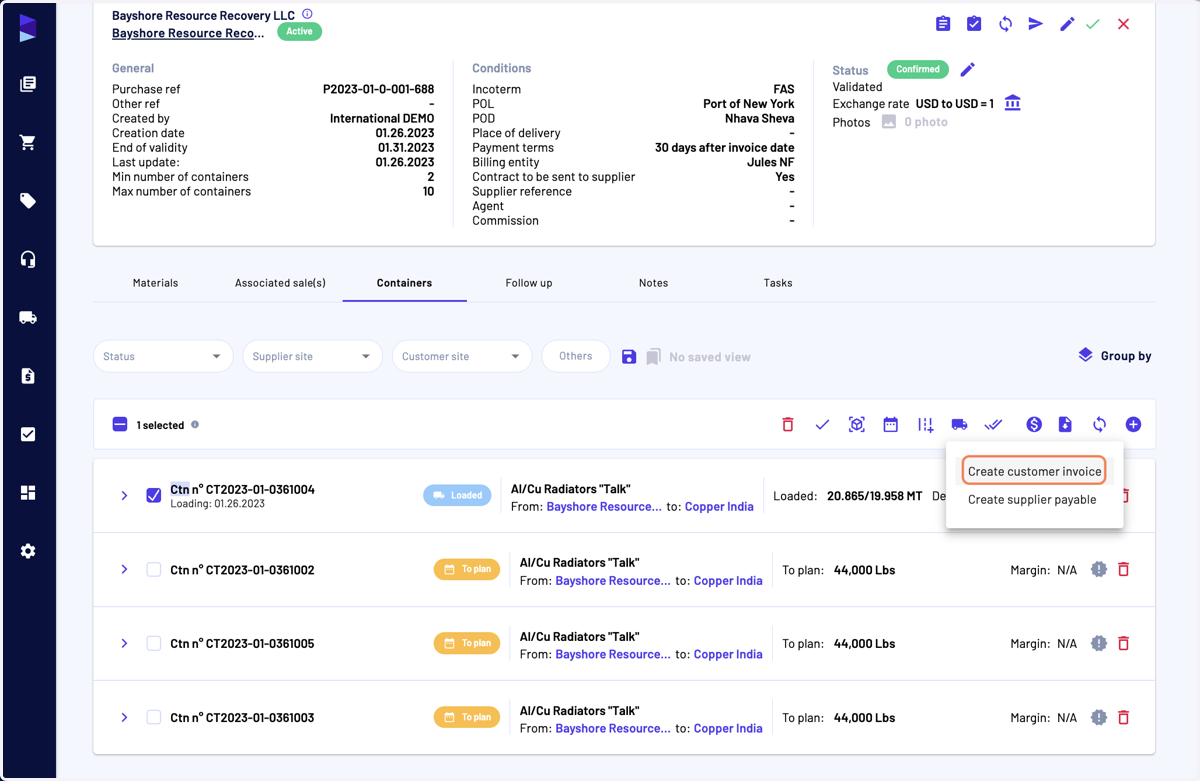Click the bank icon beside exchange rate
Viewport: 1200px width, 781px height.
pos(1012,103)
